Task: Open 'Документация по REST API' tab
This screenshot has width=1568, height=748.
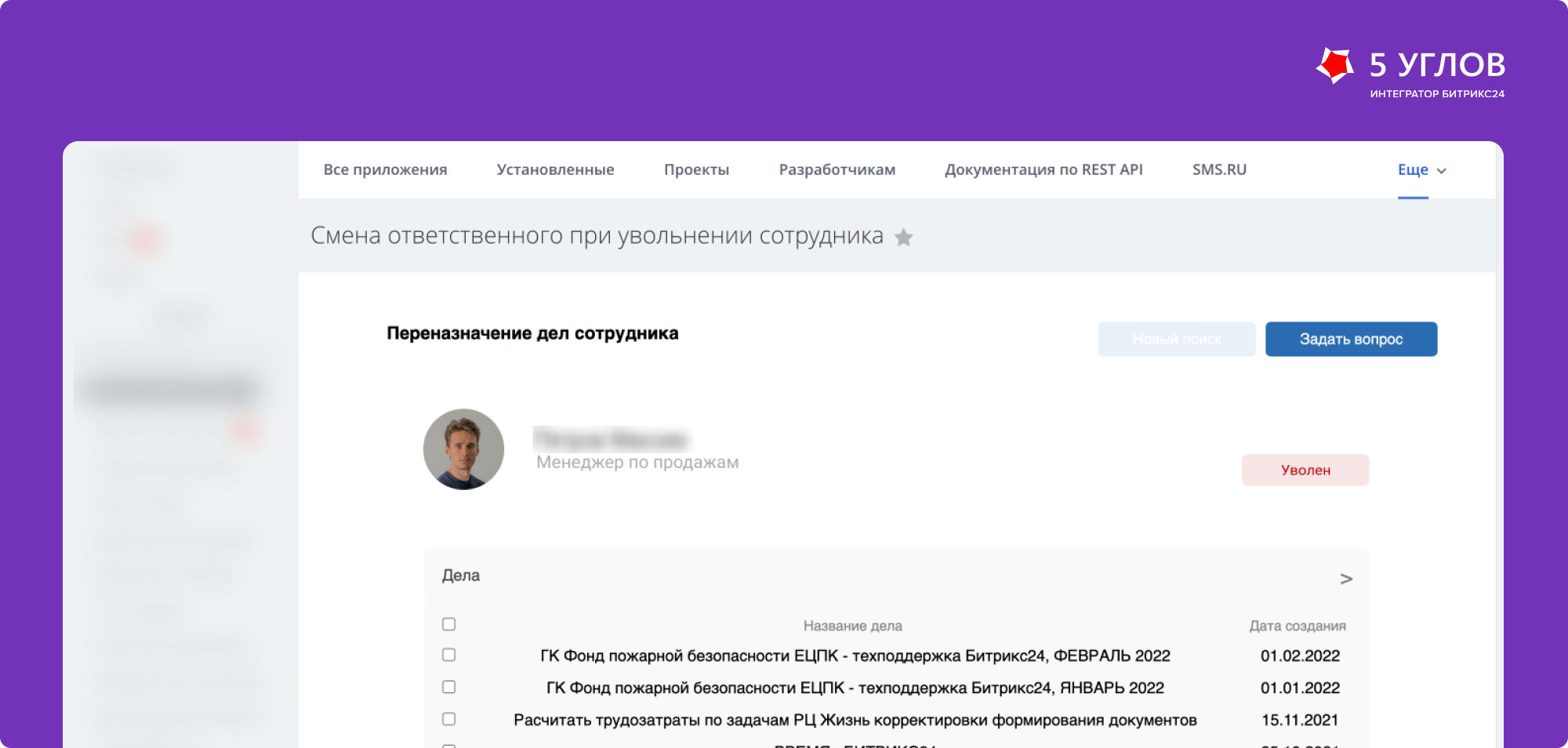Action: [x=1044, y=169]
